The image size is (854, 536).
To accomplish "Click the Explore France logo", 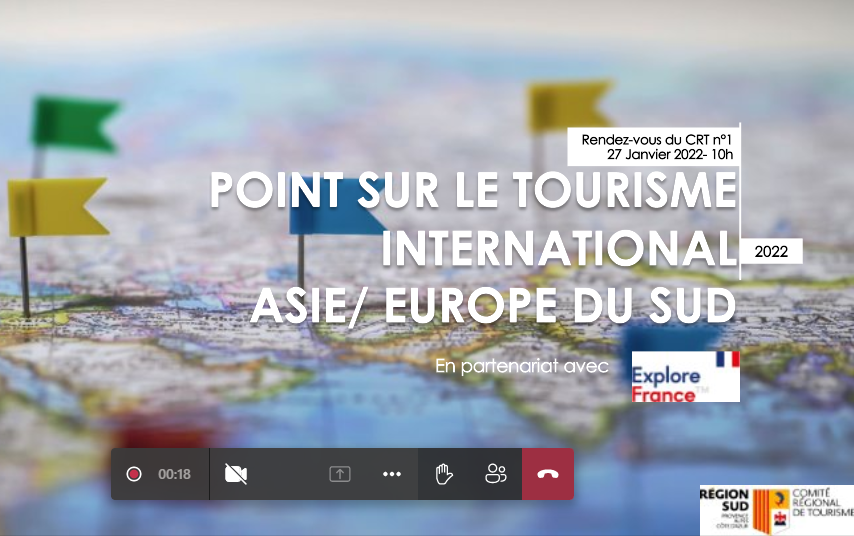I will tap(686, 376).
